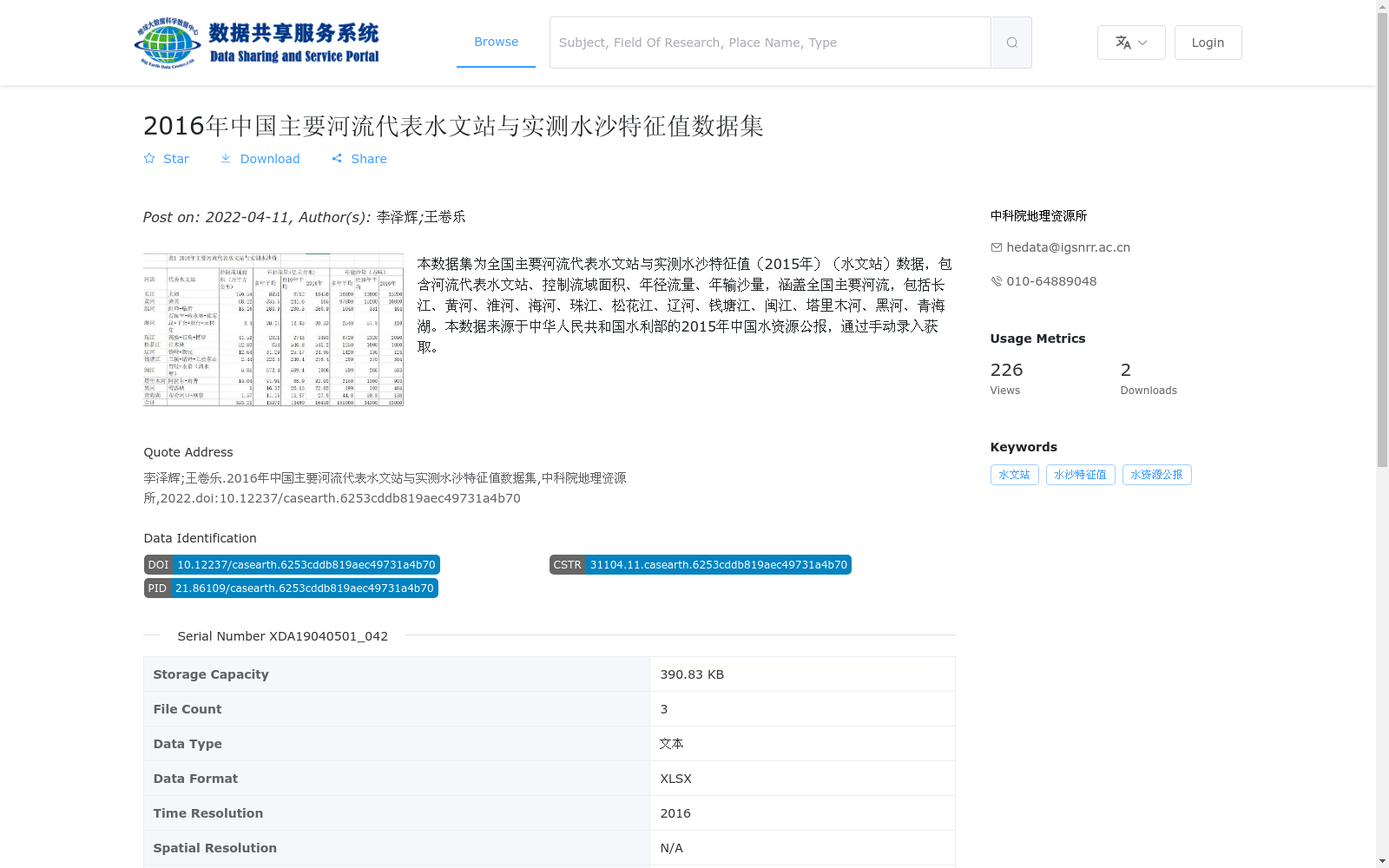This screenshot has height=868, width=1389.
Task: Click the Login button
Action: click(1208, 43)
